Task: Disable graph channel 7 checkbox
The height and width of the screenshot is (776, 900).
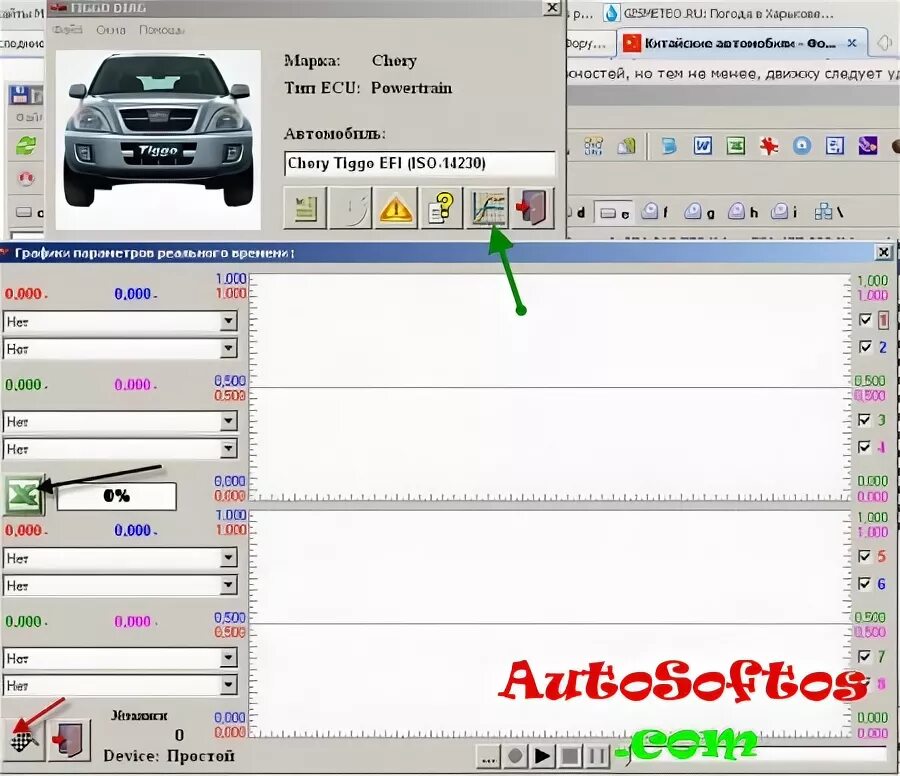Action: click(x=864, y=656)
